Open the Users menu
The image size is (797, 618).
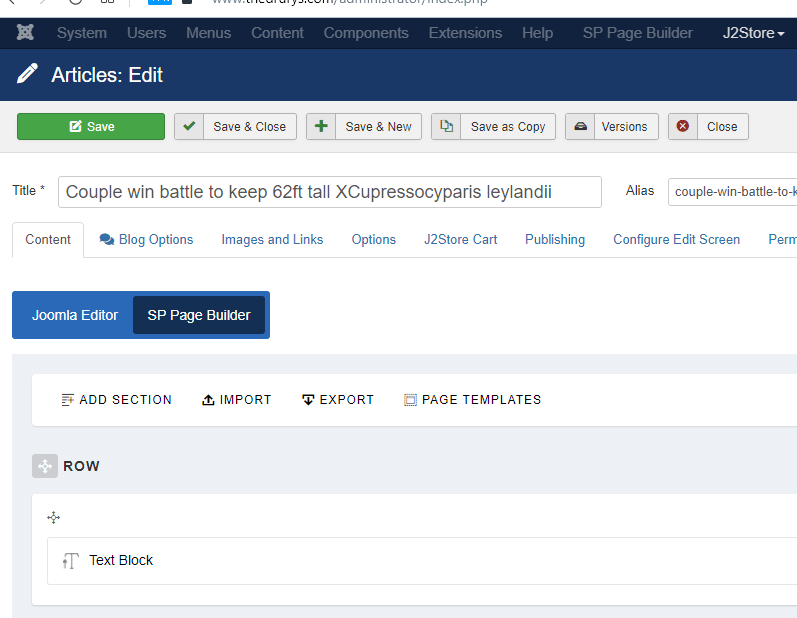coord(146,33)
